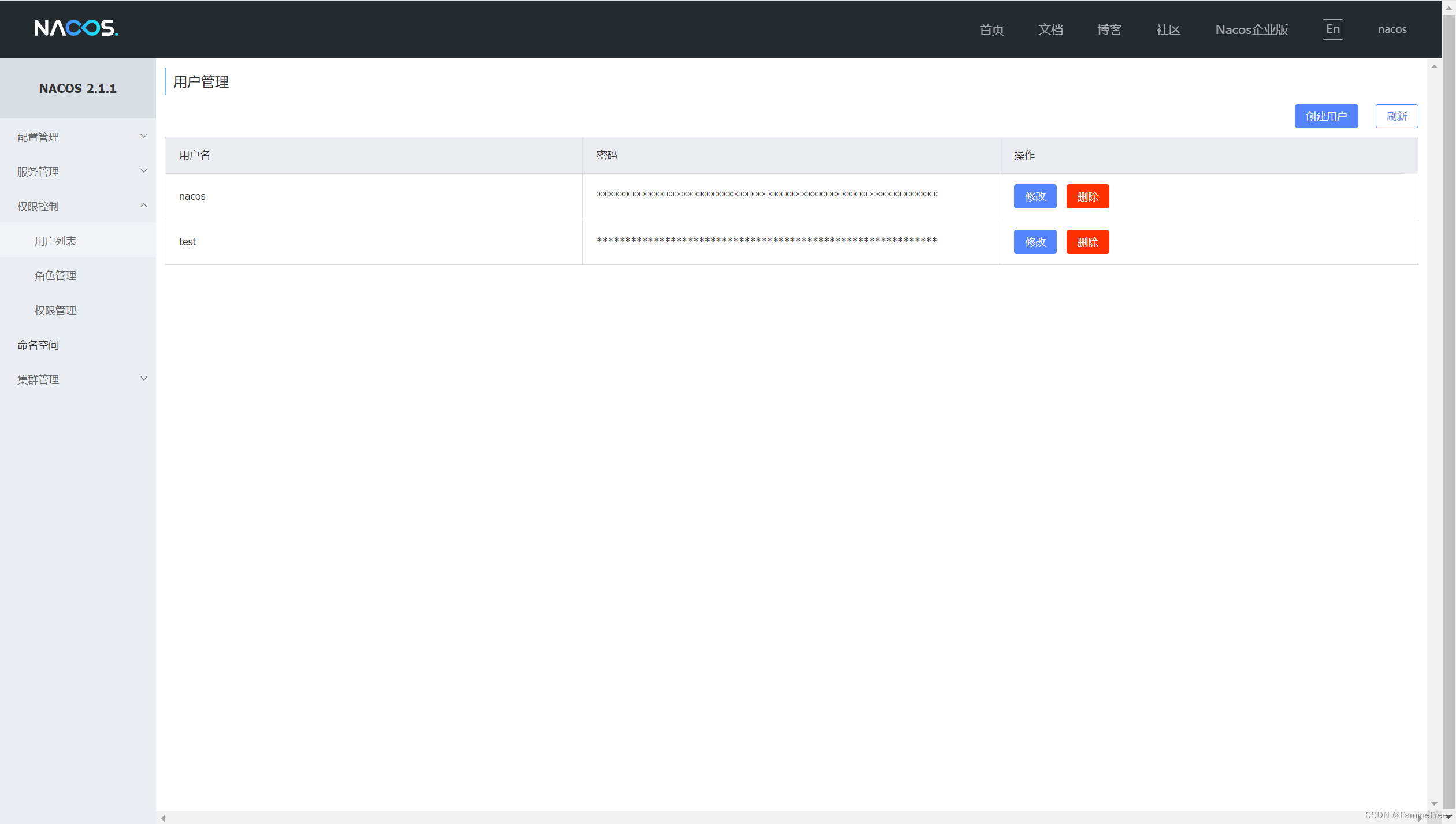Go to 命名空间 page
This screenshot has width=1456, height=824.
[38, 345]
